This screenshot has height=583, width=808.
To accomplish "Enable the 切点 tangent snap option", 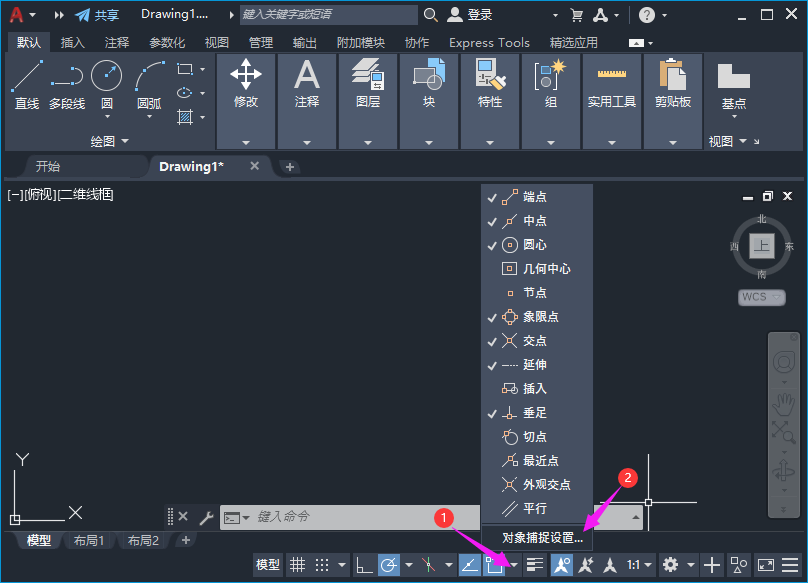I will [537, 437].
